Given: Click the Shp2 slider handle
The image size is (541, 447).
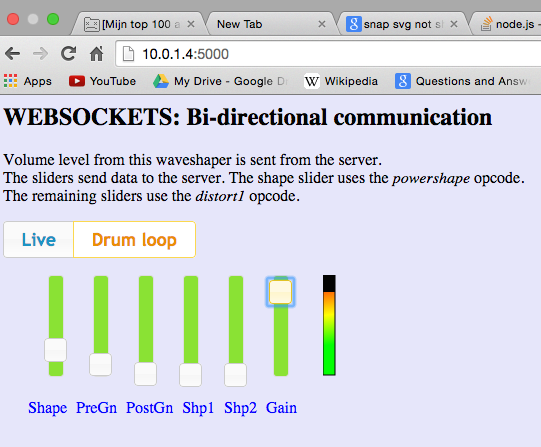Looking at the screenshot, I should (235, 375).
